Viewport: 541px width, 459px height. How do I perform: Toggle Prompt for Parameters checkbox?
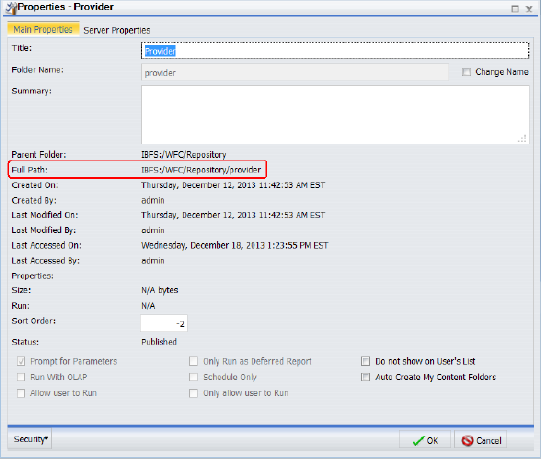(21, 361)
